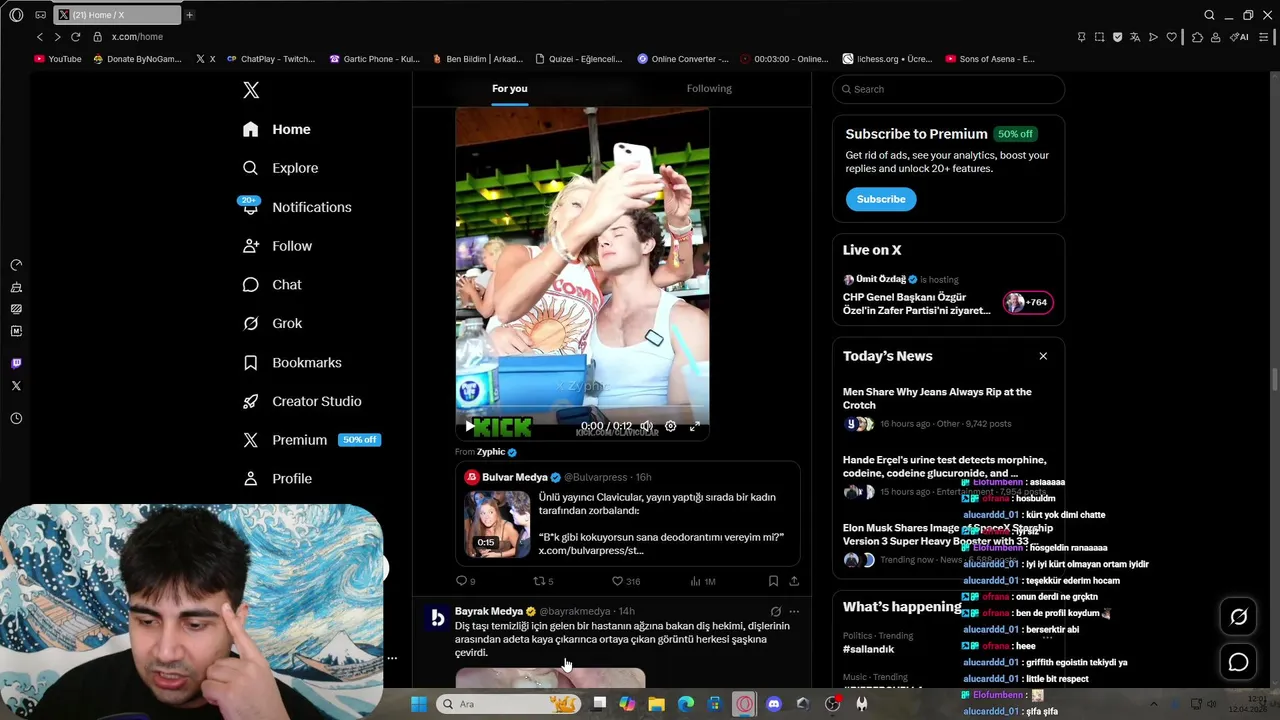Open File Explorer from the taskbar
Image resolution: width=1280 pixels, height=720 pixels.
tap(656, 704)
